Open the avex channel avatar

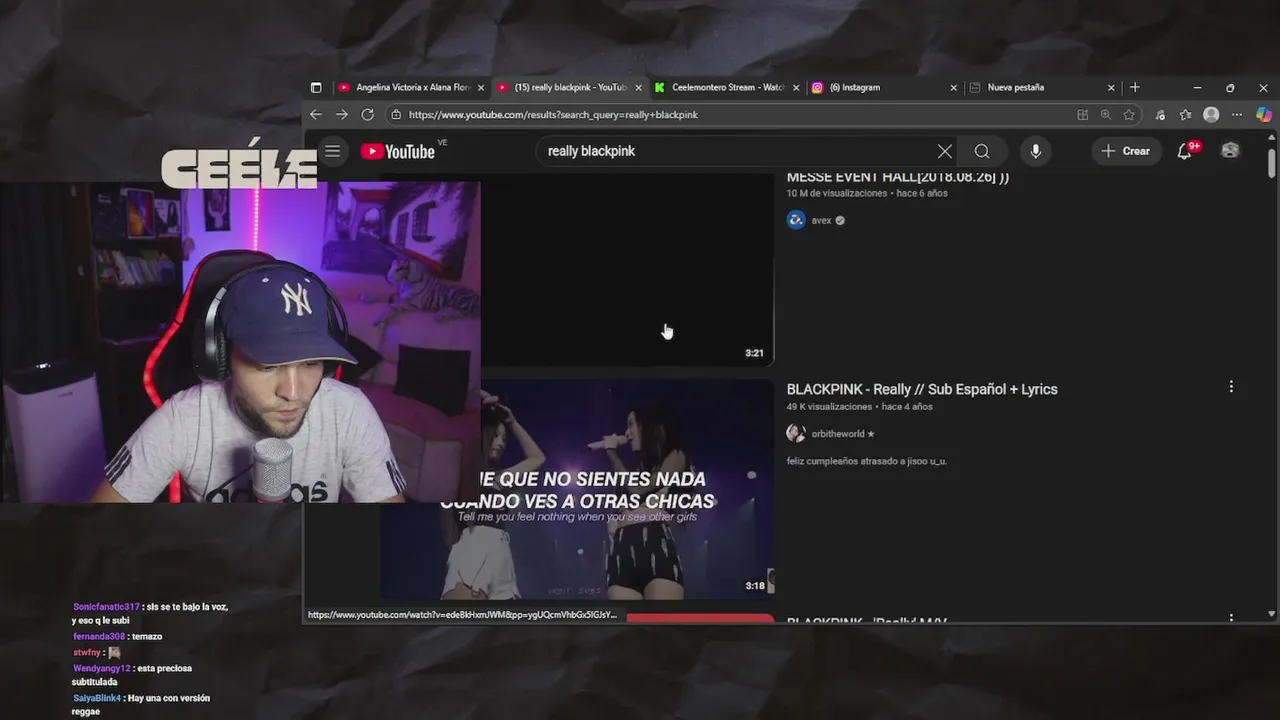coord(796,220)
